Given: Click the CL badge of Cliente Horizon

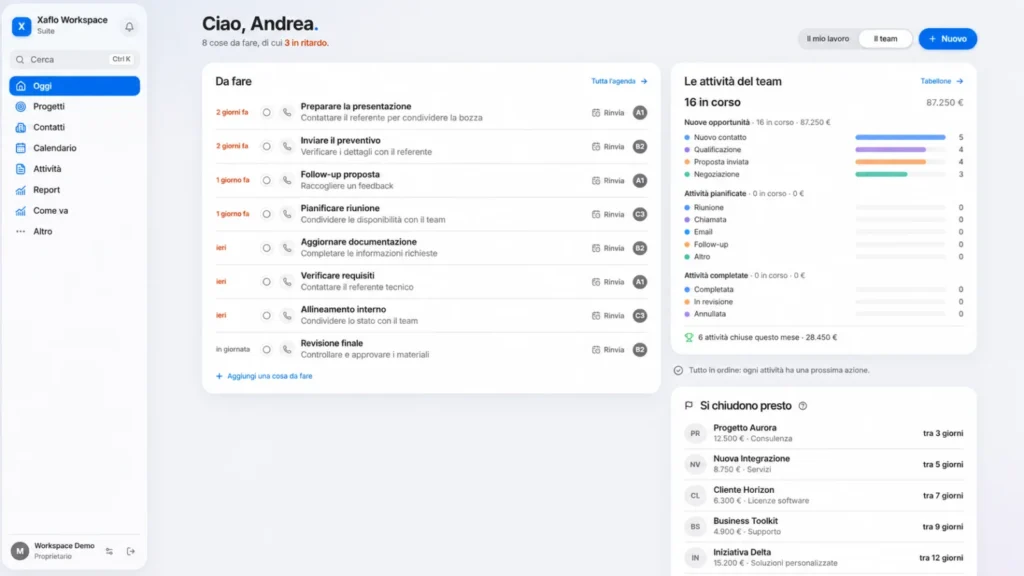Looking at the screenshot, I should (x=695, y=496).
